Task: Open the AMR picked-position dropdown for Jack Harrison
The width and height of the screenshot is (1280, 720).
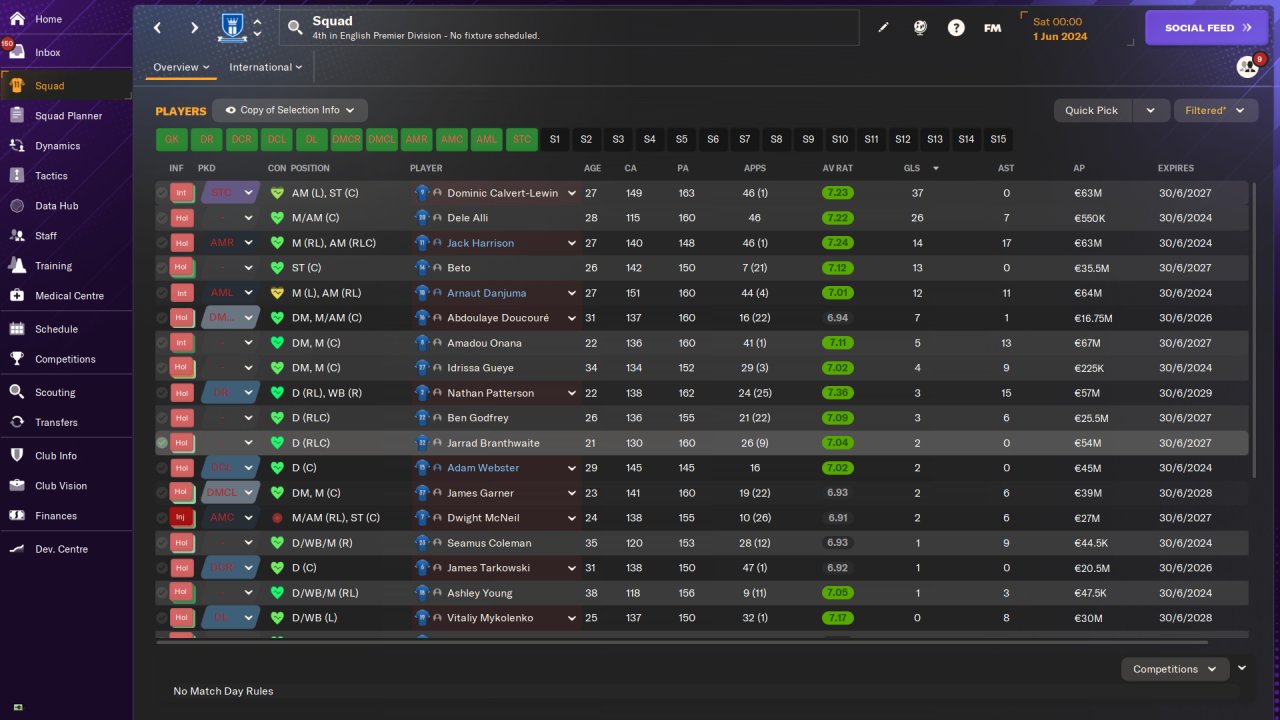Action: 230,243
